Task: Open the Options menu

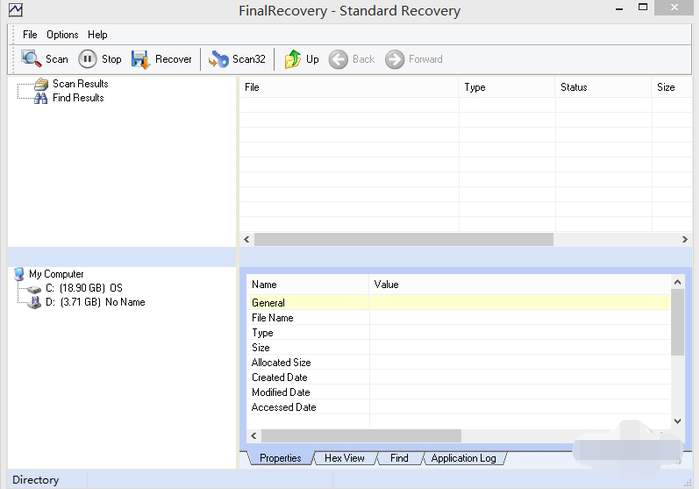Action: pyautogui.click(x=62, y=35)
